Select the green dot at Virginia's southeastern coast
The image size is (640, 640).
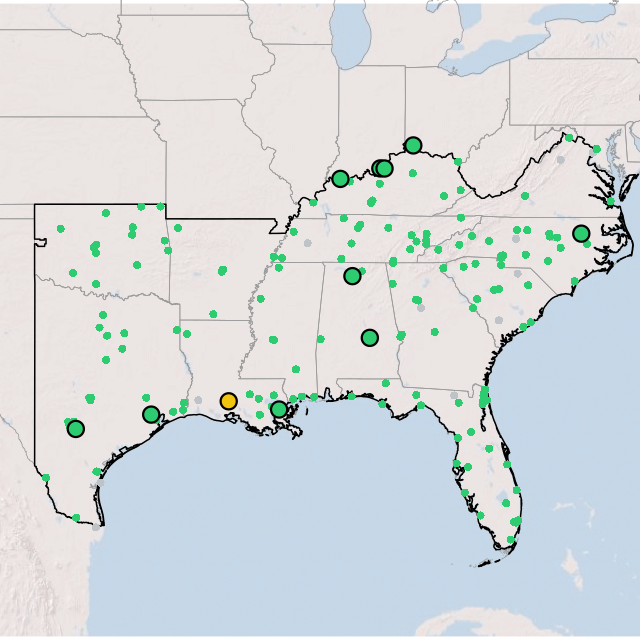611,201
